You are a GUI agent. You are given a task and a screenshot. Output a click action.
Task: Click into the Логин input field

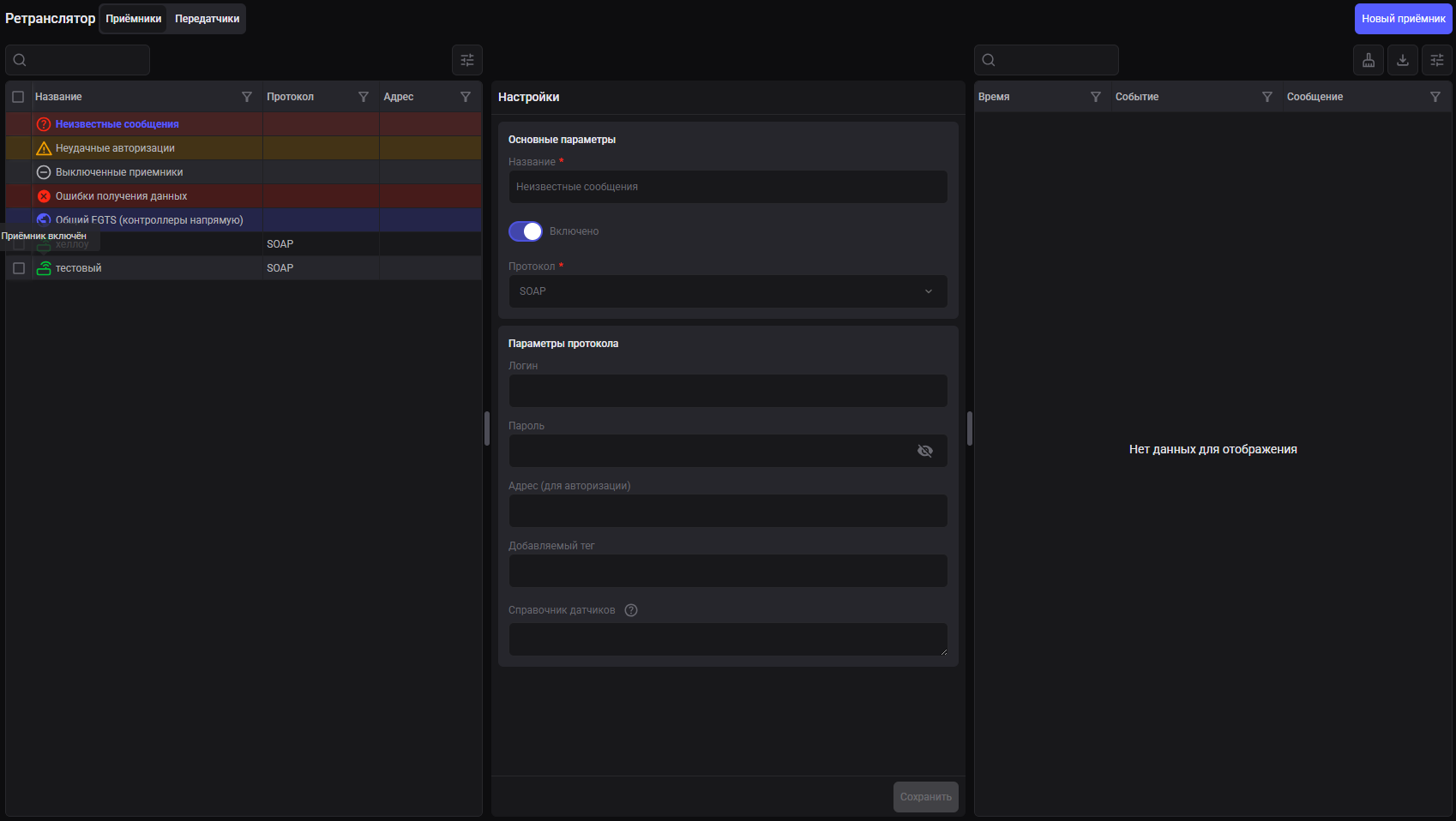[x=727, y=391]
